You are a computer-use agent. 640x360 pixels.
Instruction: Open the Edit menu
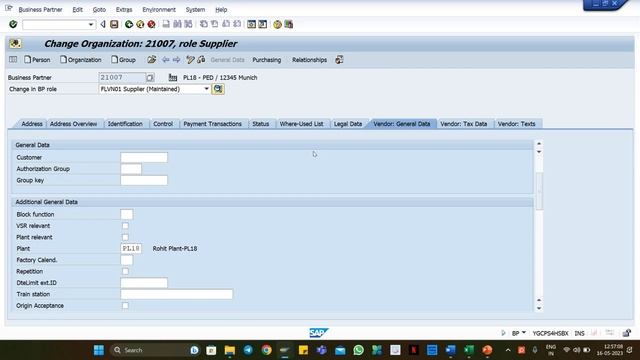[x=78, y=9]
